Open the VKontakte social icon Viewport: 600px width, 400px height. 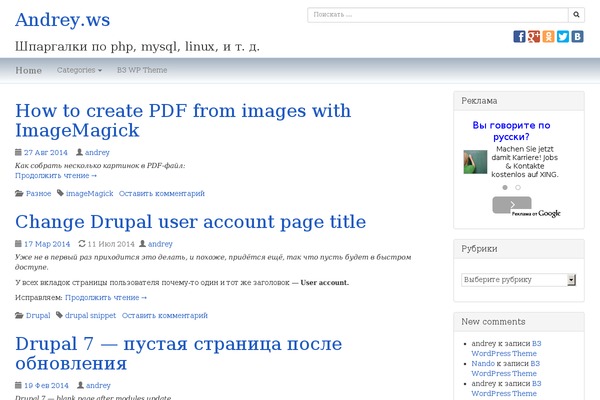click(577, 37)
